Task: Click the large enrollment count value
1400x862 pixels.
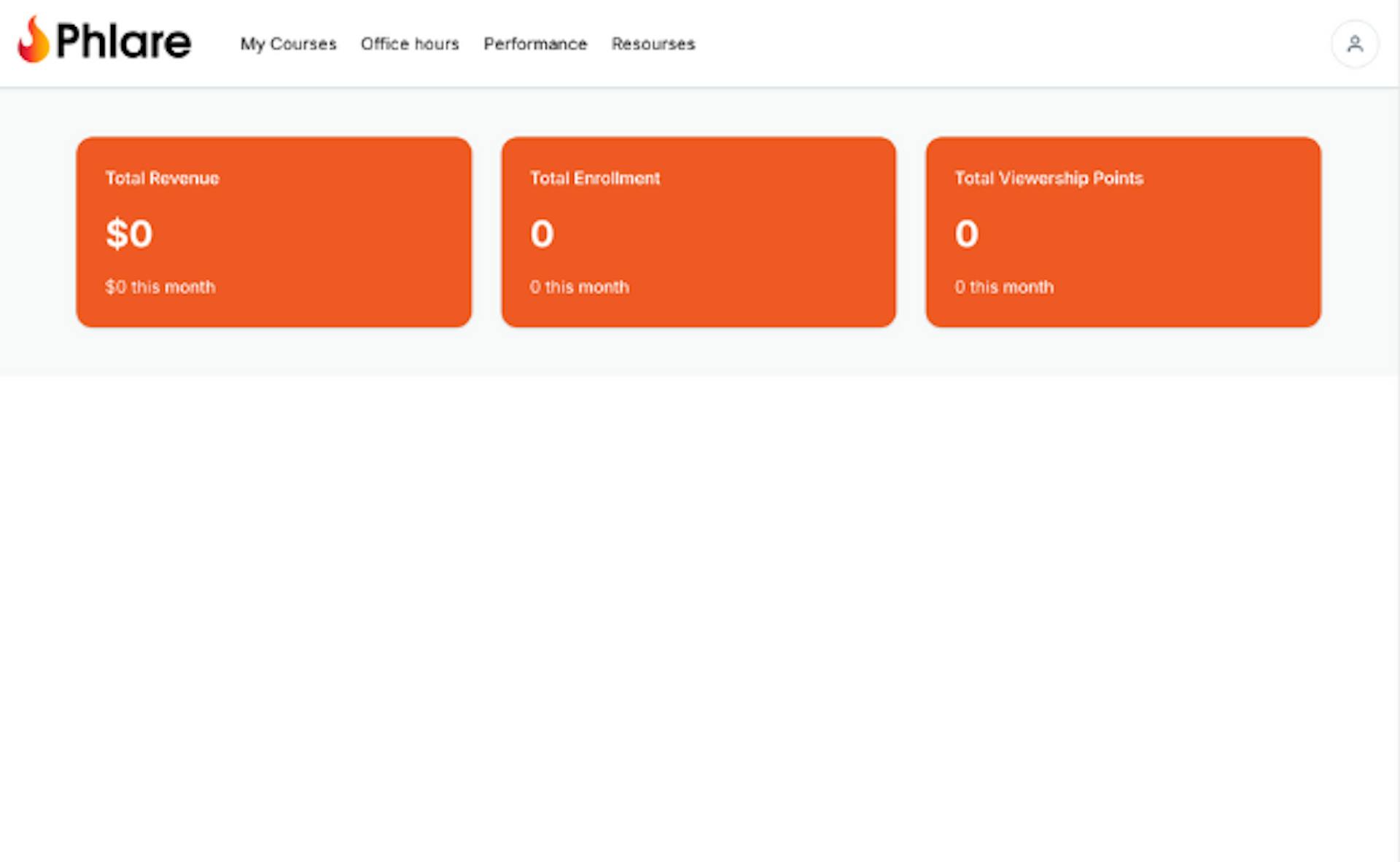Action: pyautogui.click(x=542, y=234)
